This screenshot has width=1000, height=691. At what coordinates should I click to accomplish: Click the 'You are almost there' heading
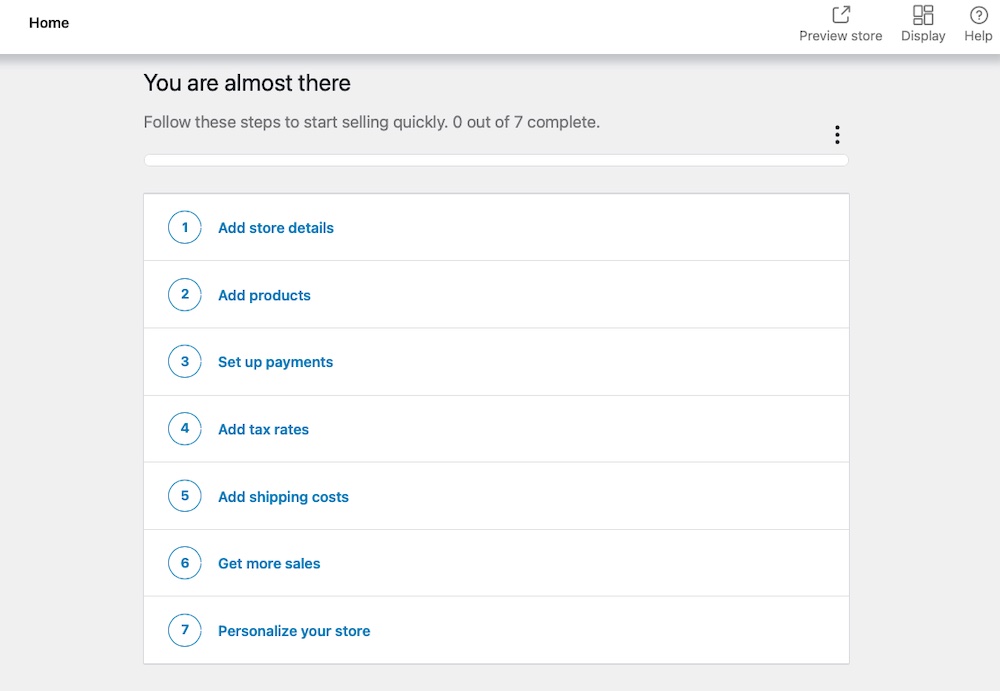[x=247, y=83]
